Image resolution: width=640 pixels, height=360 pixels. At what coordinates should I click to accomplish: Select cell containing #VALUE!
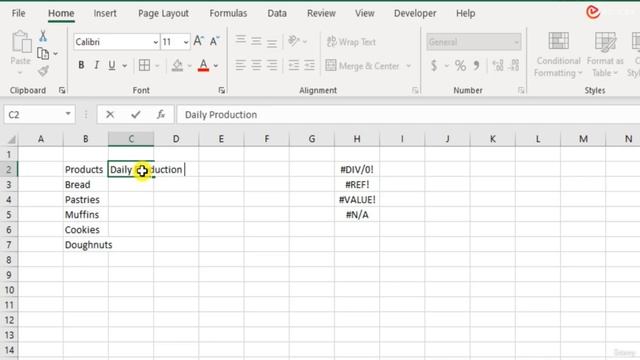357,200
